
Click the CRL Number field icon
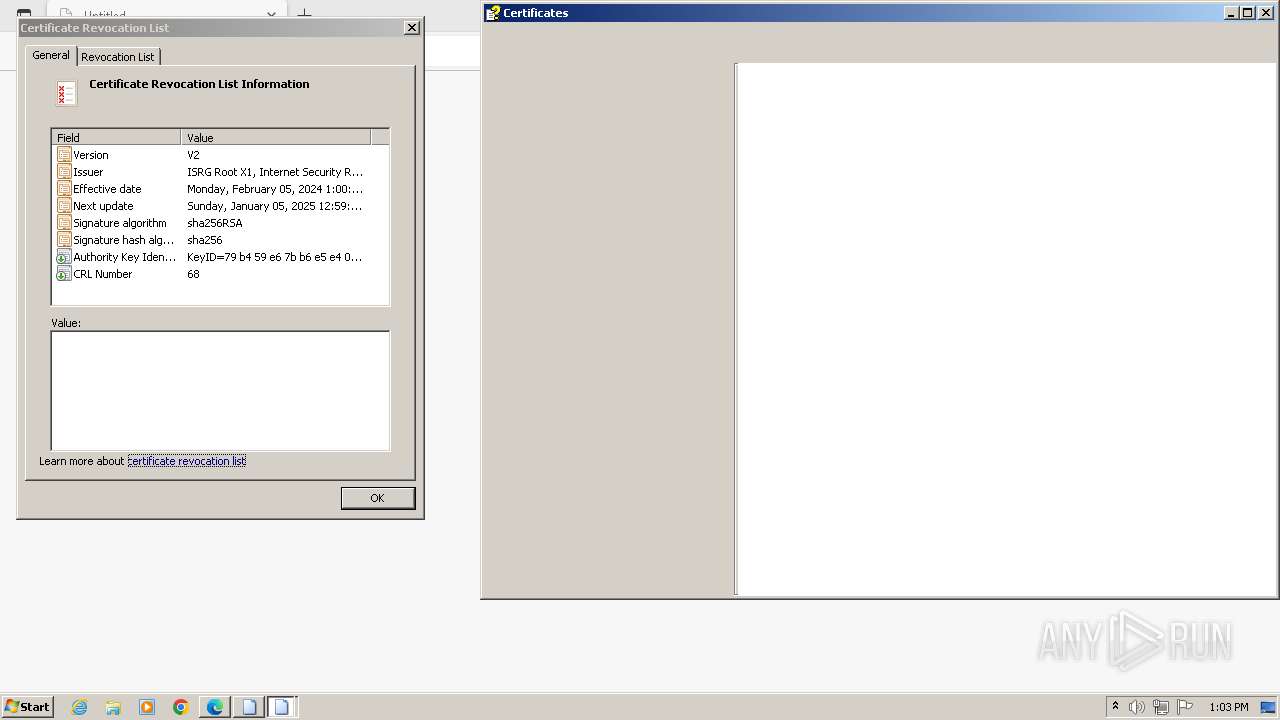(64, 274)
